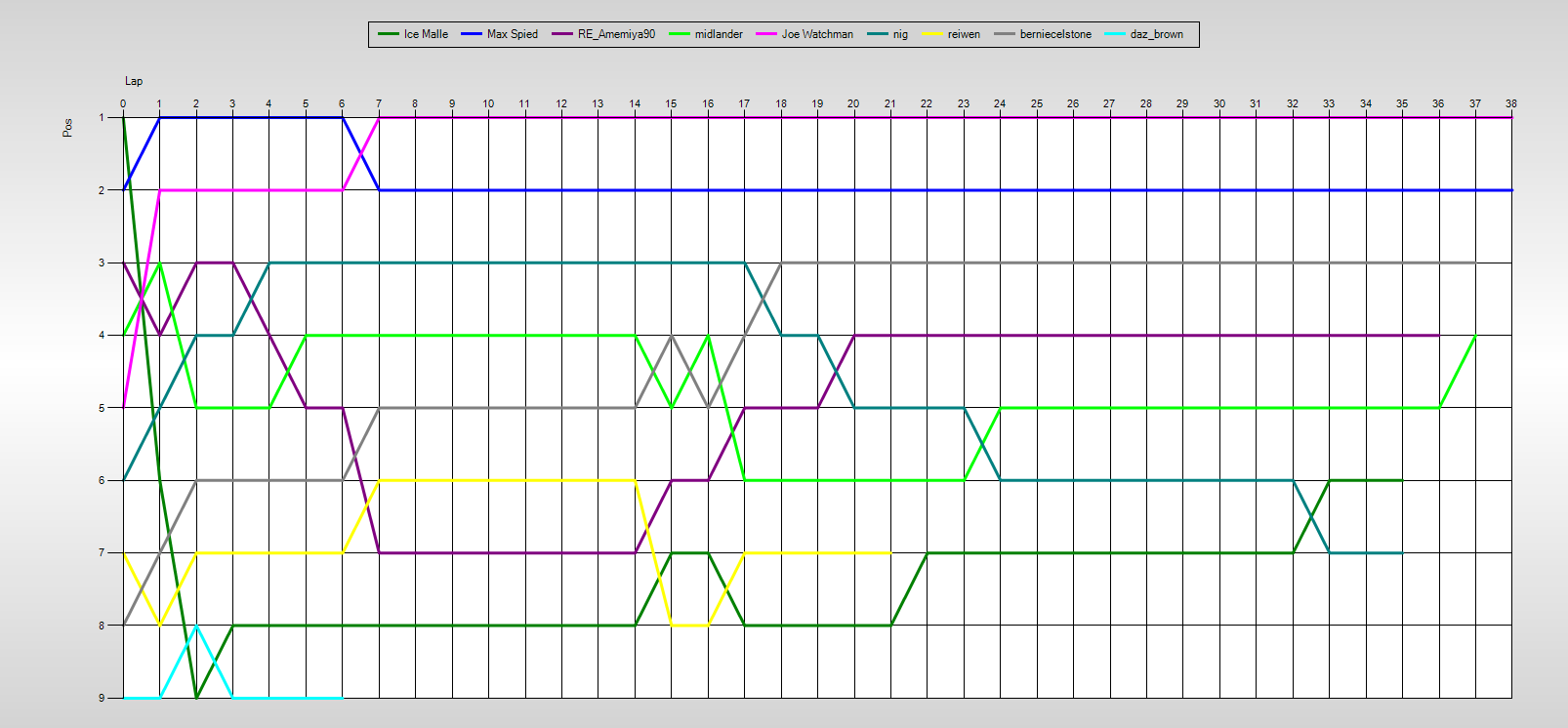Click the "Pos" vertical axis title
The height and width of the screenshot is (728, 1568).
coord(67,127)
